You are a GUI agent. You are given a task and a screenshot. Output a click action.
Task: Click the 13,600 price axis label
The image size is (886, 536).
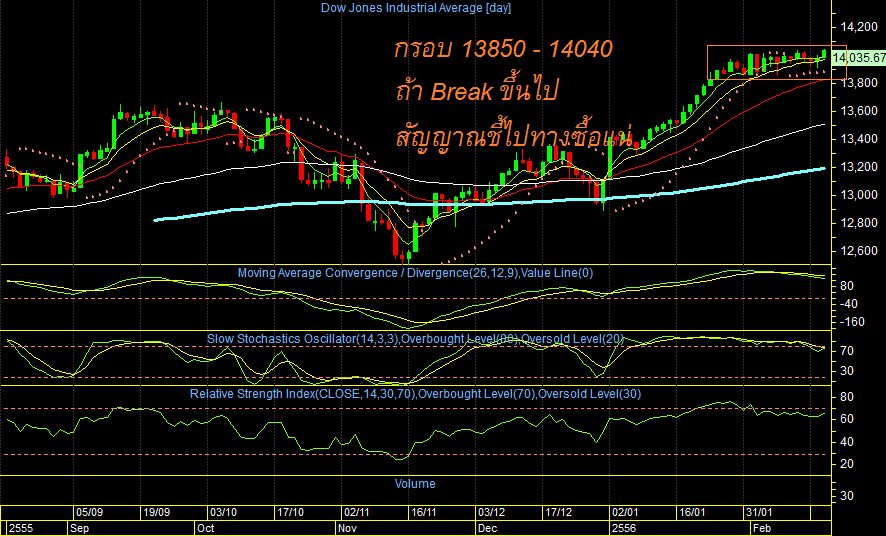(859, 111)
